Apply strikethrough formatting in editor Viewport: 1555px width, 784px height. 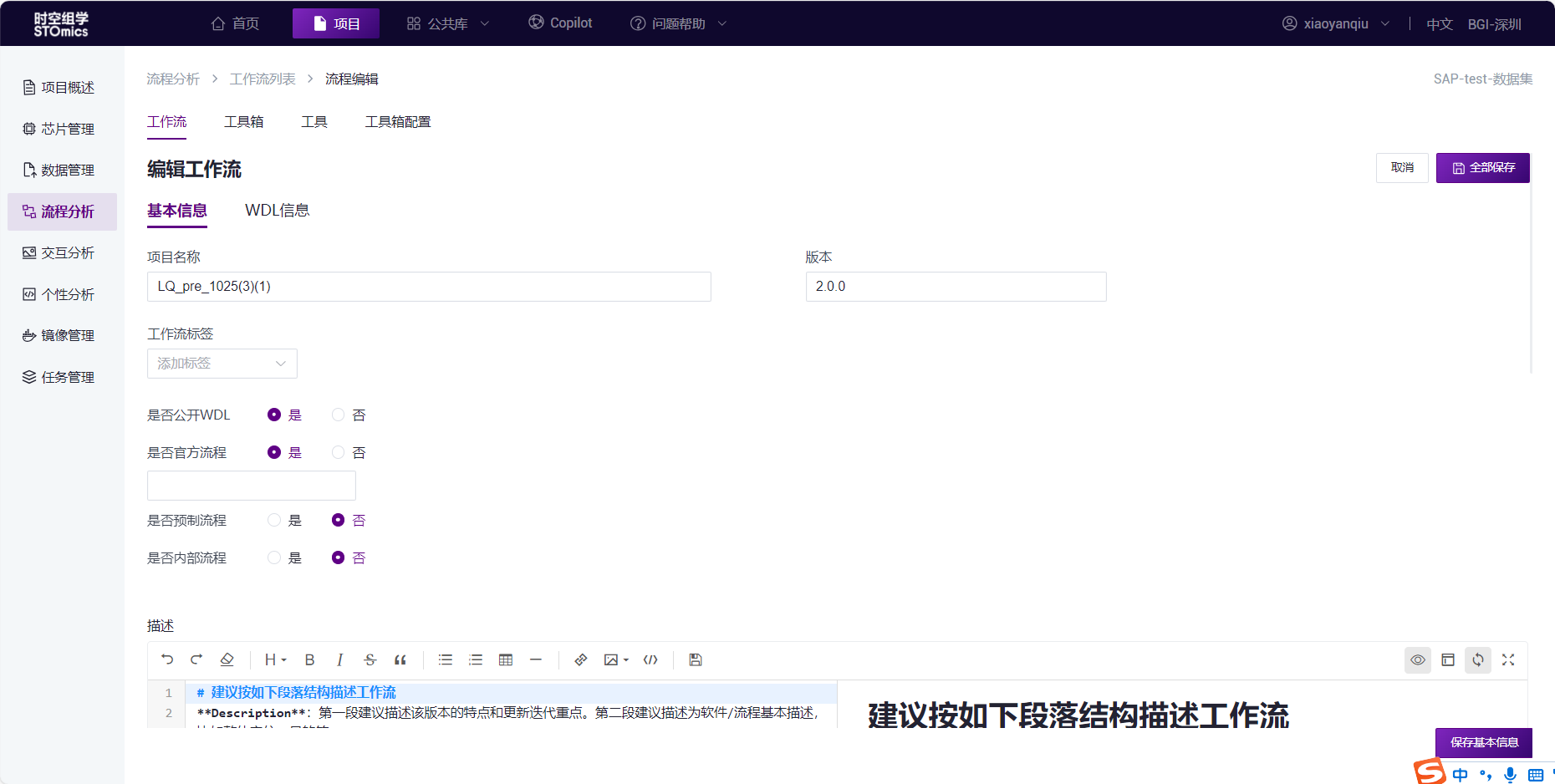point(370,659)
